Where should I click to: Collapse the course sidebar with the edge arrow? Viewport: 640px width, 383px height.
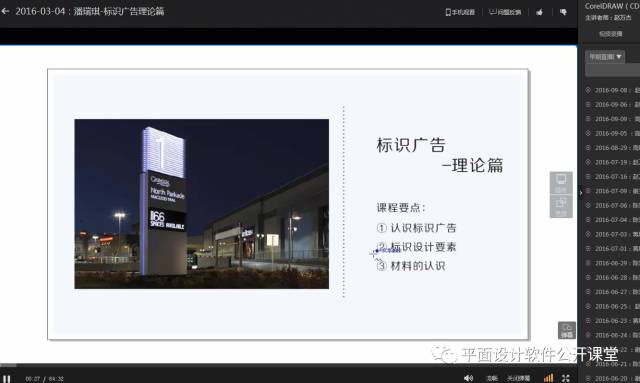(580, 192)
